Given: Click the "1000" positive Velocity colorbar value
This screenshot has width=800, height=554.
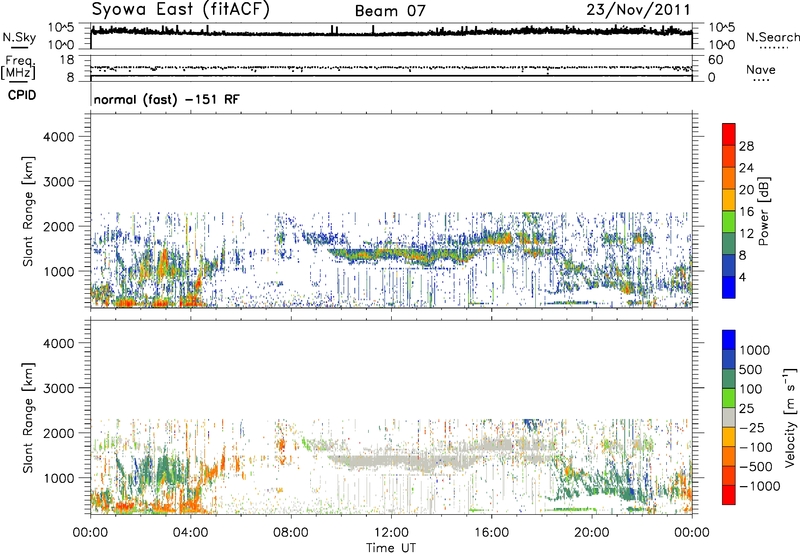Looking at the screenshot, I should tap(754, 350).
